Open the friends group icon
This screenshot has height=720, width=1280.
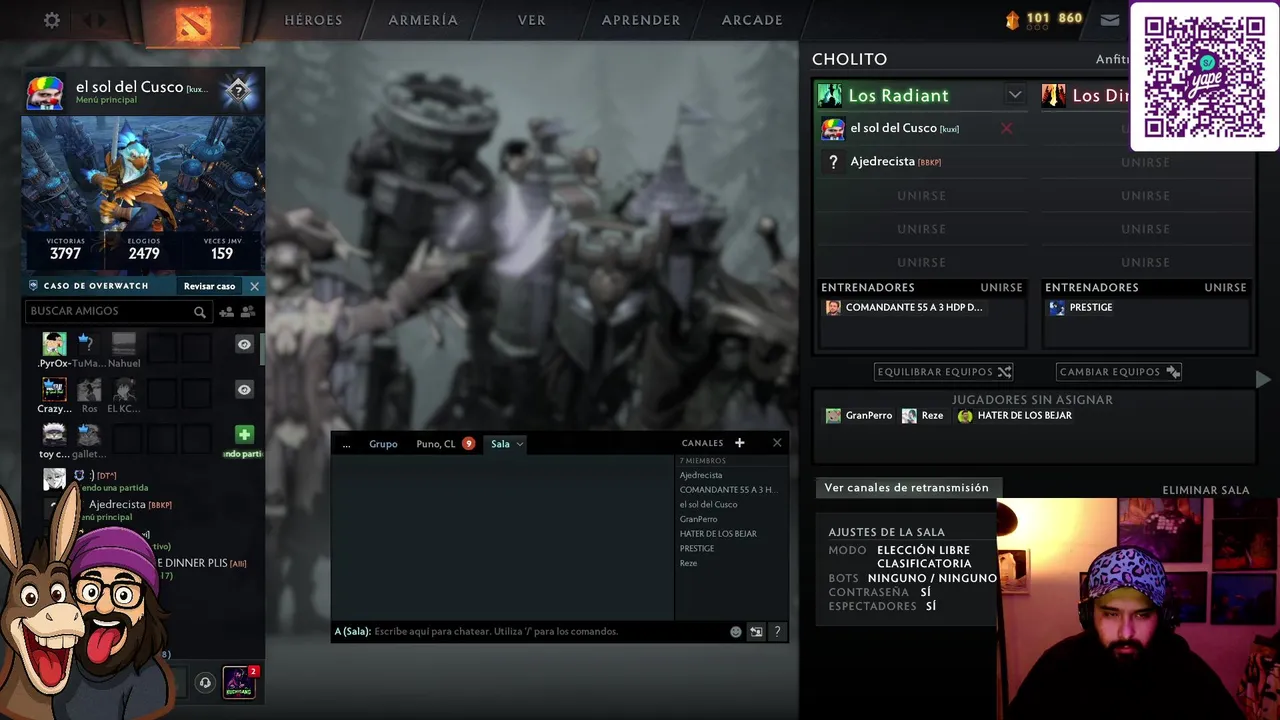tap(248, 312)
